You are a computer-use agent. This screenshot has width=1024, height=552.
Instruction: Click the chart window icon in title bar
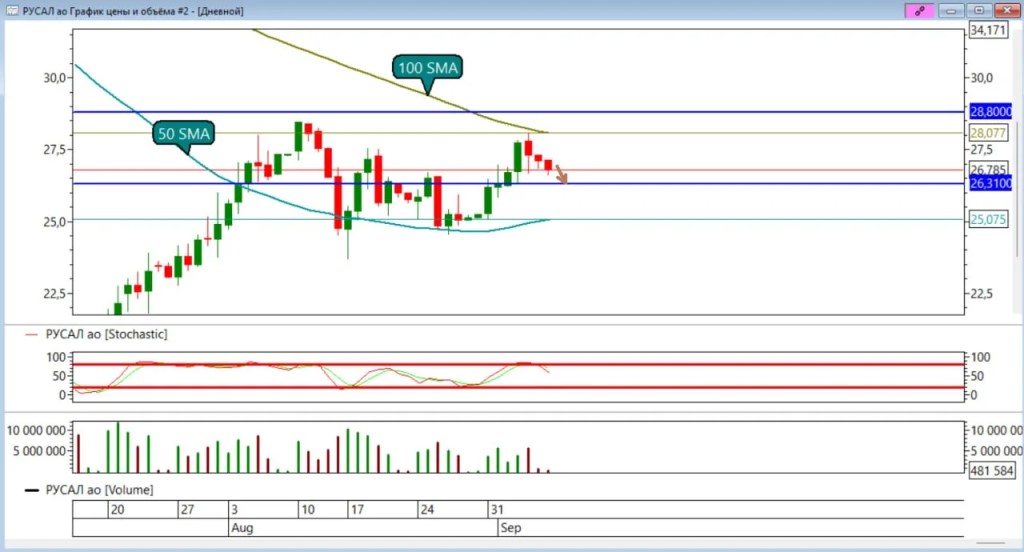[12, 10]
